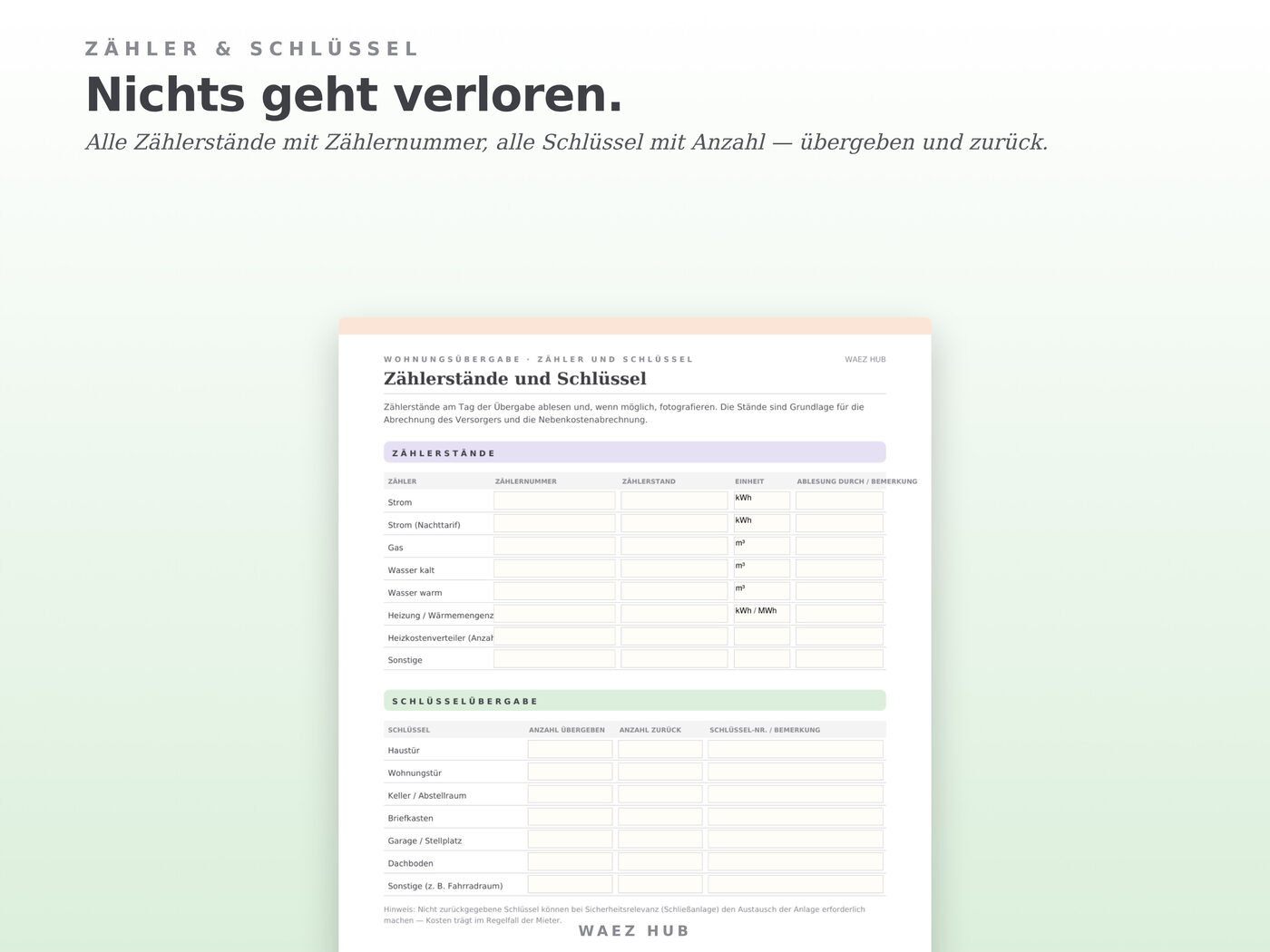
Task: Click the "ABLESUNG DURCH / BEMERKUNG" column header
Action: (x=857, y=481)
